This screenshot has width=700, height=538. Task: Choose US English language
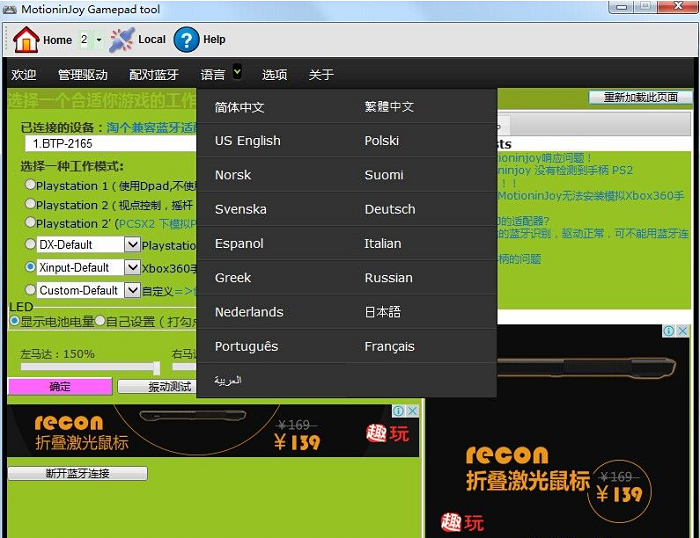pos(248,141)
